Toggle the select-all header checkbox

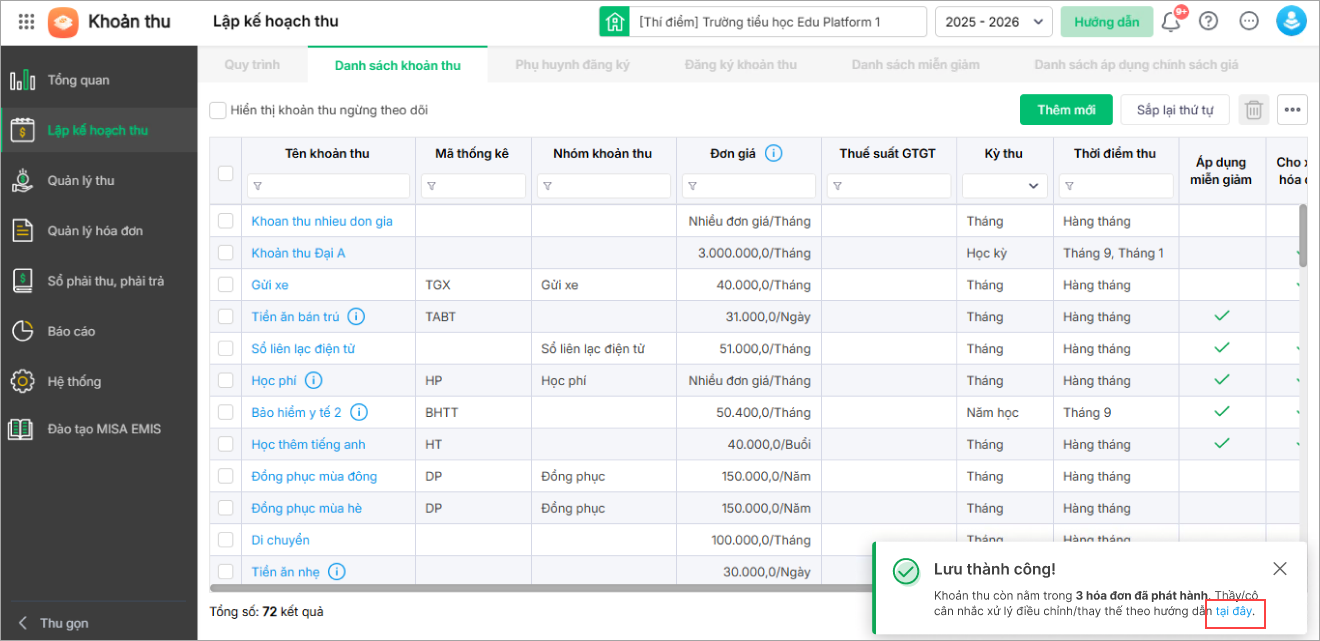point(226,173)
